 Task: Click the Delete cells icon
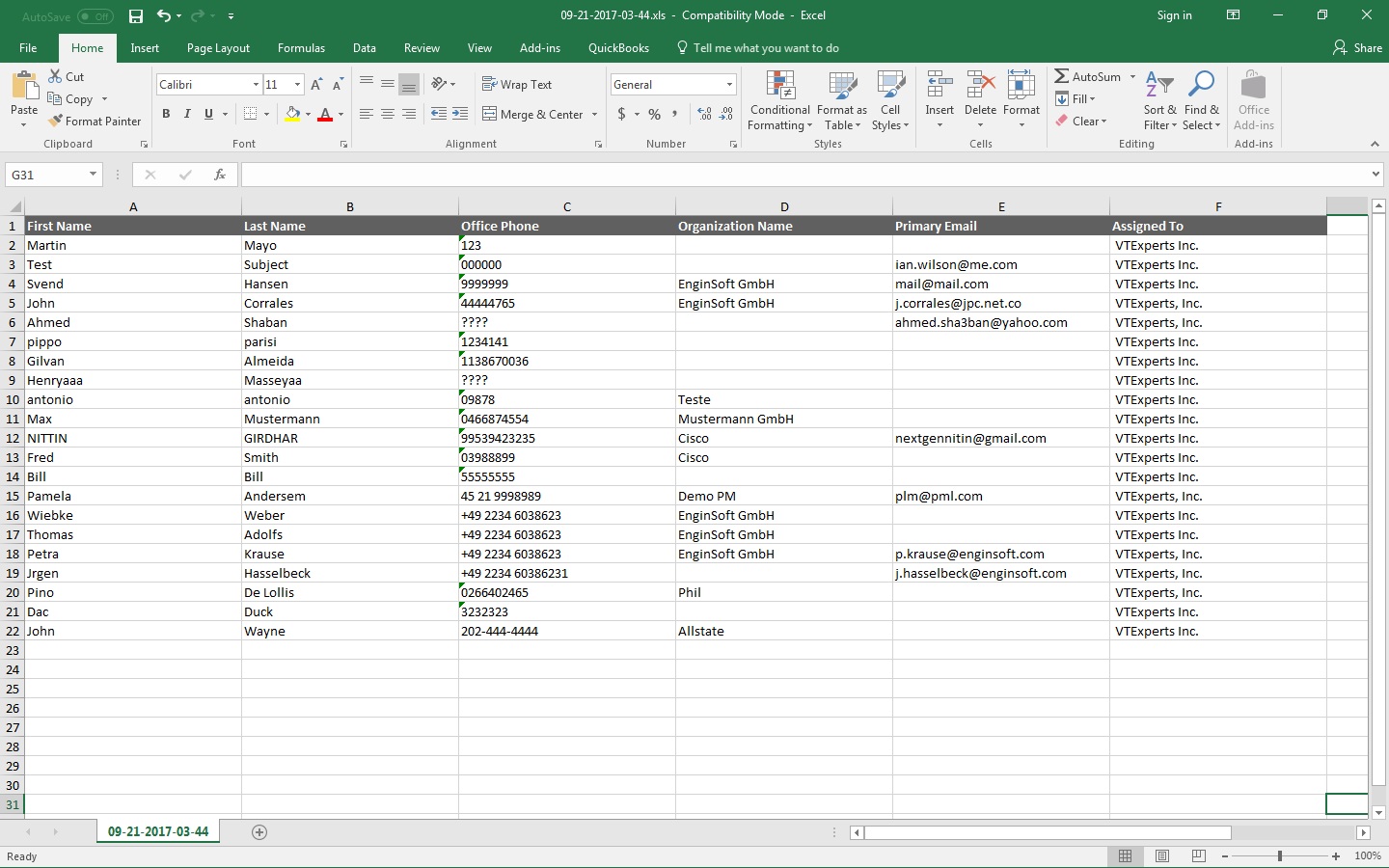(x=980, y=85)
